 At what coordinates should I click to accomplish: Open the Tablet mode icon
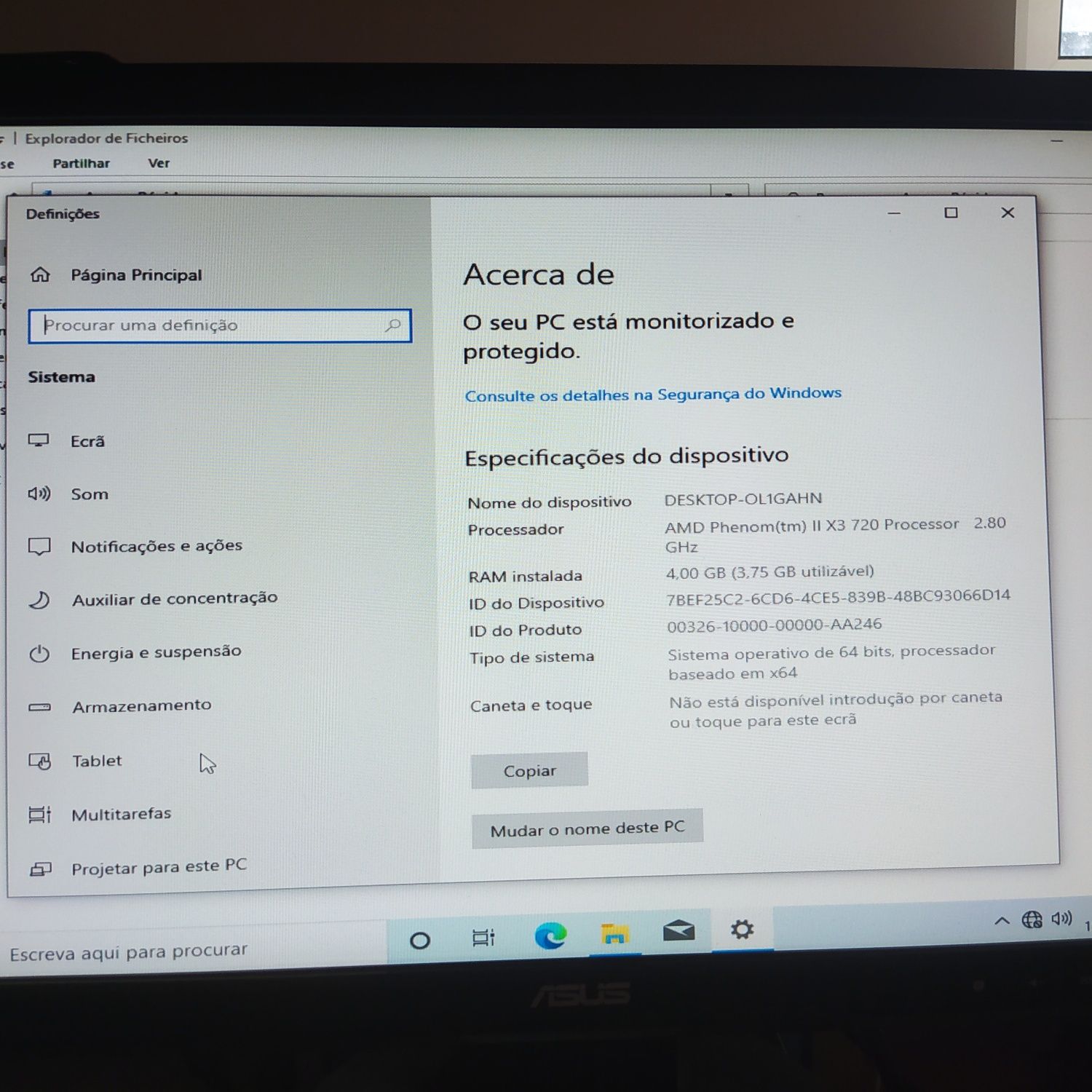pos(40,761)
